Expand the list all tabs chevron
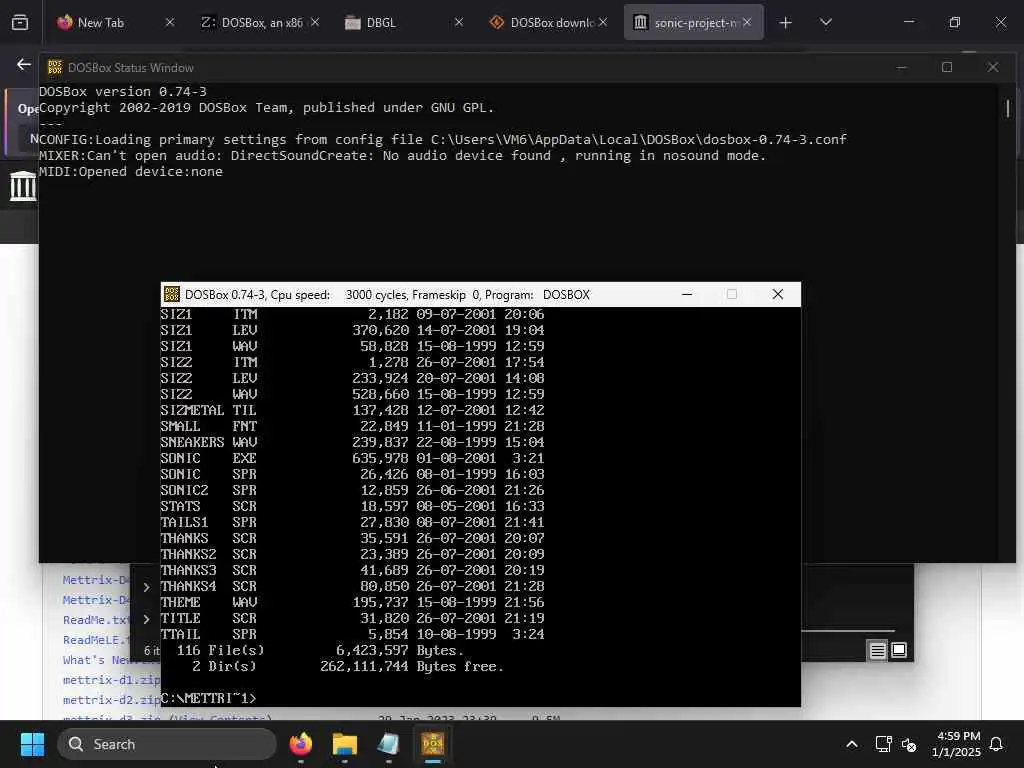Screen dimensions: 1024x768 tap(825, 23)
